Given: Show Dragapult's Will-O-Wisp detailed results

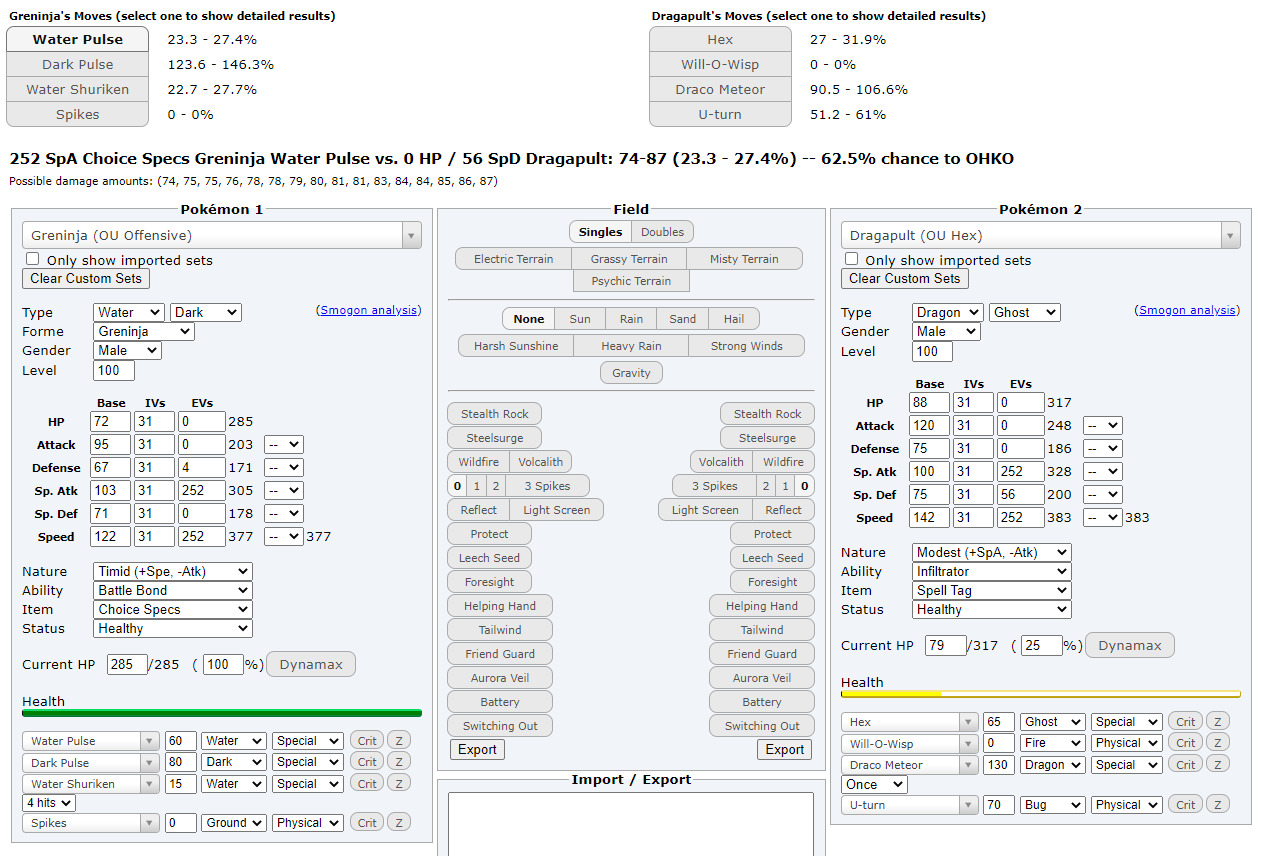Looking at the screenshot, I should 720,65.
